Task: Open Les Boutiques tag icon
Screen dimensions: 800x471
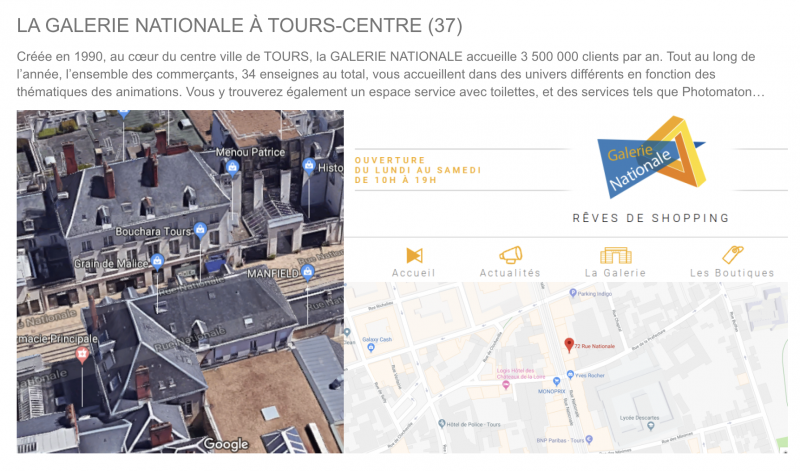Action: click(x=733, y=254)
